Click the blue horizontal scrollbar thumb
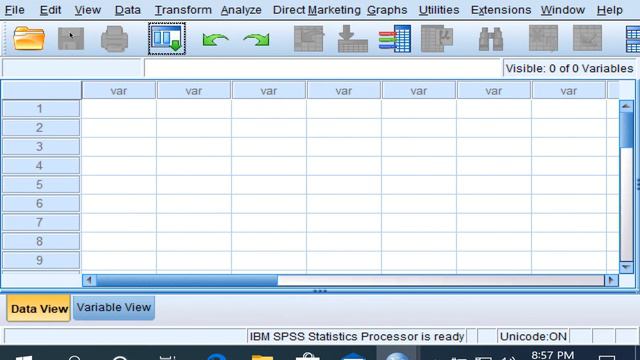The height and width of the screenshot is (360, 640). pos(187,280)
